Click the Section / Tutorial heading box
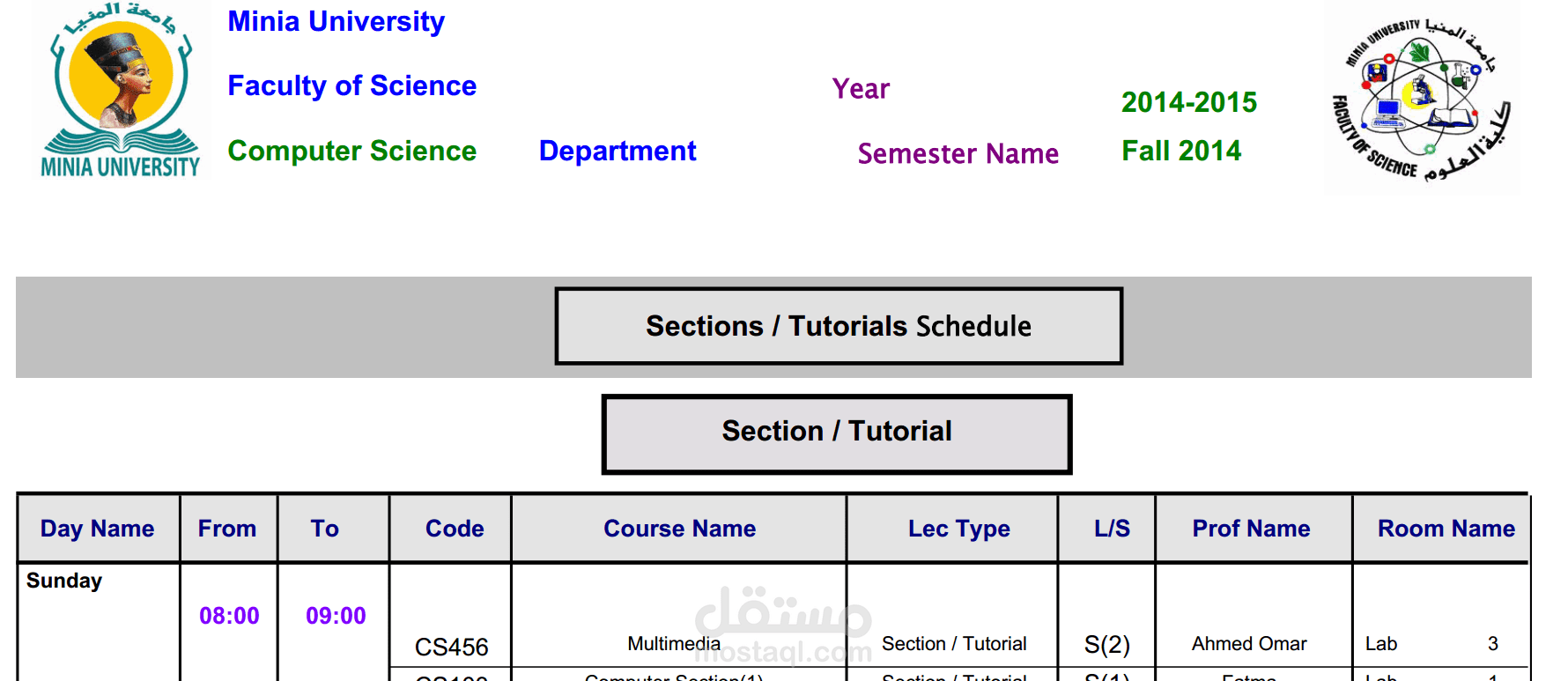 click(836, 432)
